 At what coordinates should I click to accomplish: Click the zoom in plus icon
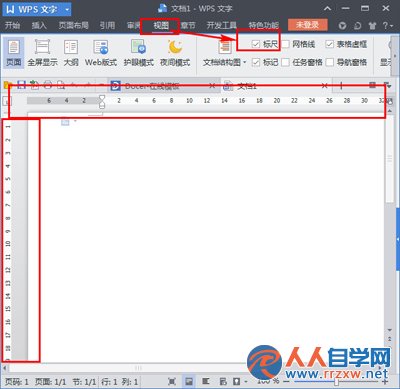(x=385, y=382)
